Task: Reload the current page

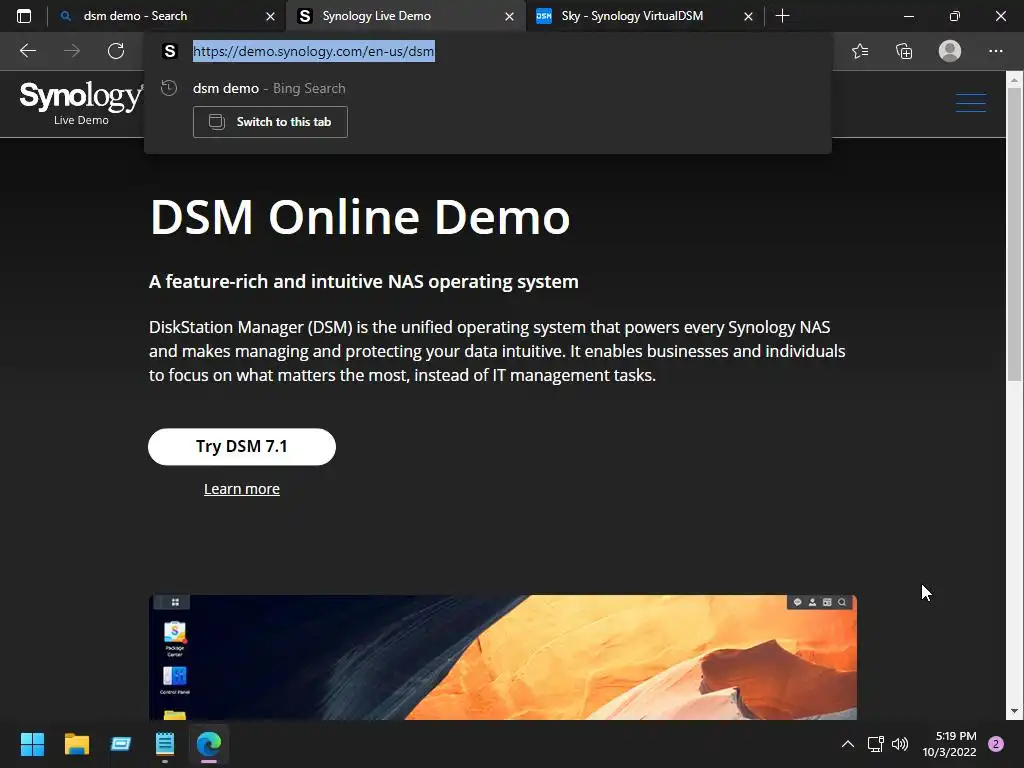Action: point(116,51)
